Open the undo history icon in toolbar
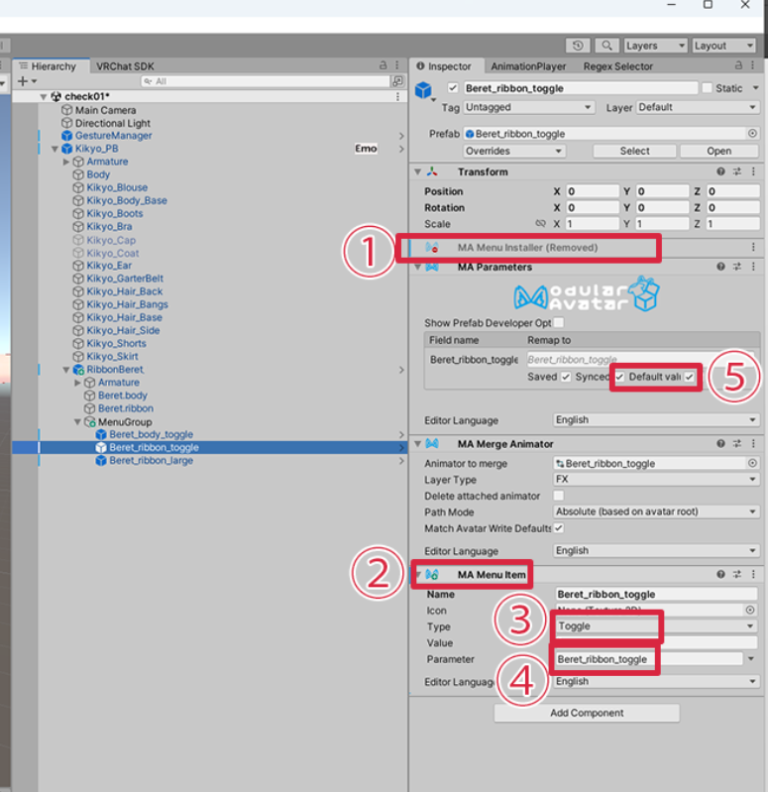The height and width of the screenshot is (792, 768). [578, 45]
